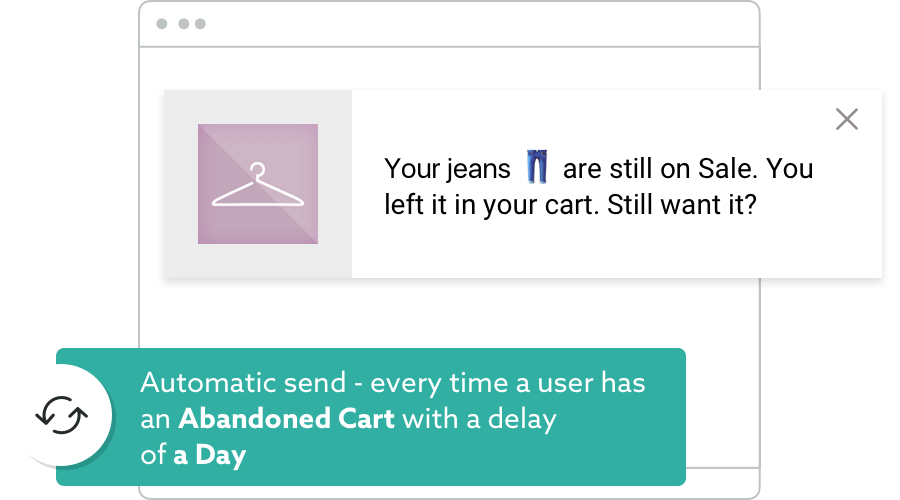Select the bold "a Day" delay text
The image size is (900, 500).
pos(209,455)
